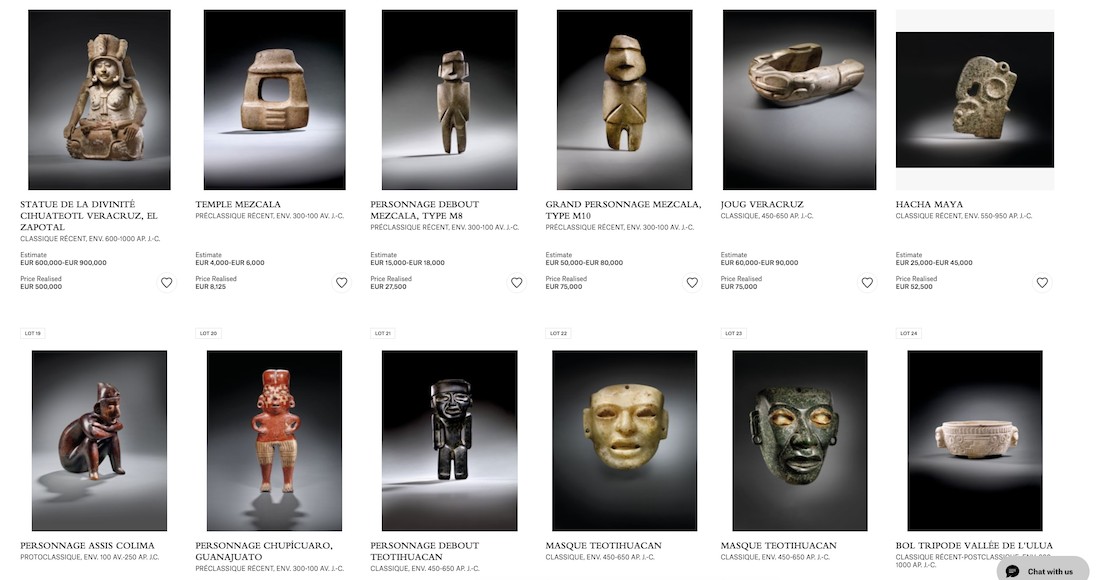Open the red Chupícuaro figure photo
This screenshot has width=1100, height=580.
point(274,440)
